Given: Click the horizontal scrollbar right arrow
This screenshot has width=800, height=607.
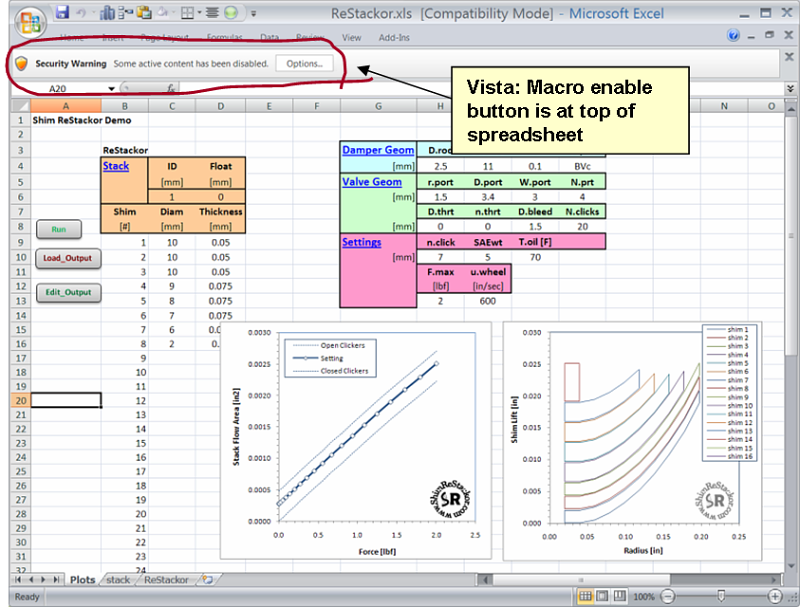Looking at the screenshot, I should 775,580.
